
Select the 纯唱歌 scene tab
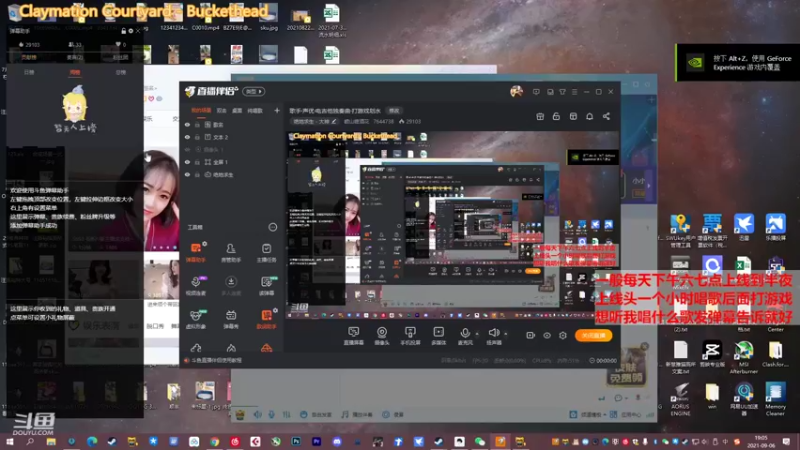point(255,111)
